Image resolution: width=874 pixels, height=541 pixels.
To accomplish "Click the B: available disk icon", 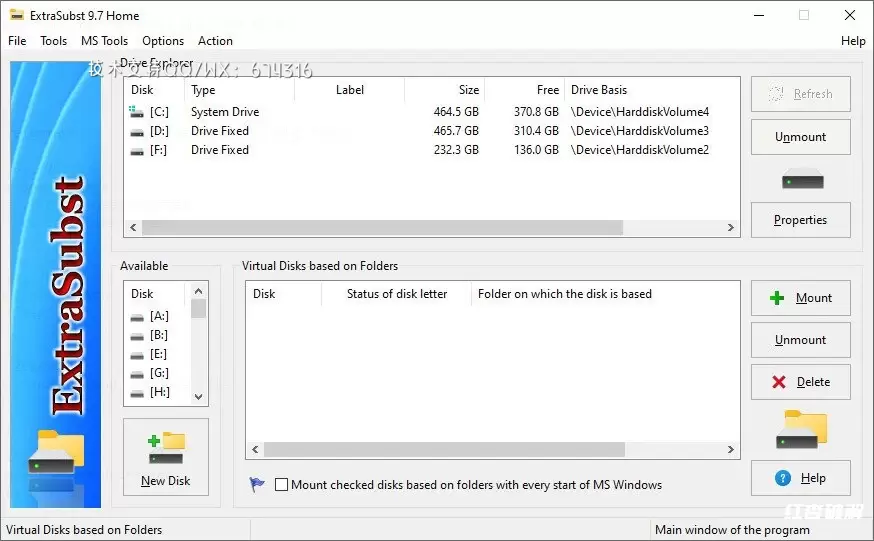I will point(137,336).
